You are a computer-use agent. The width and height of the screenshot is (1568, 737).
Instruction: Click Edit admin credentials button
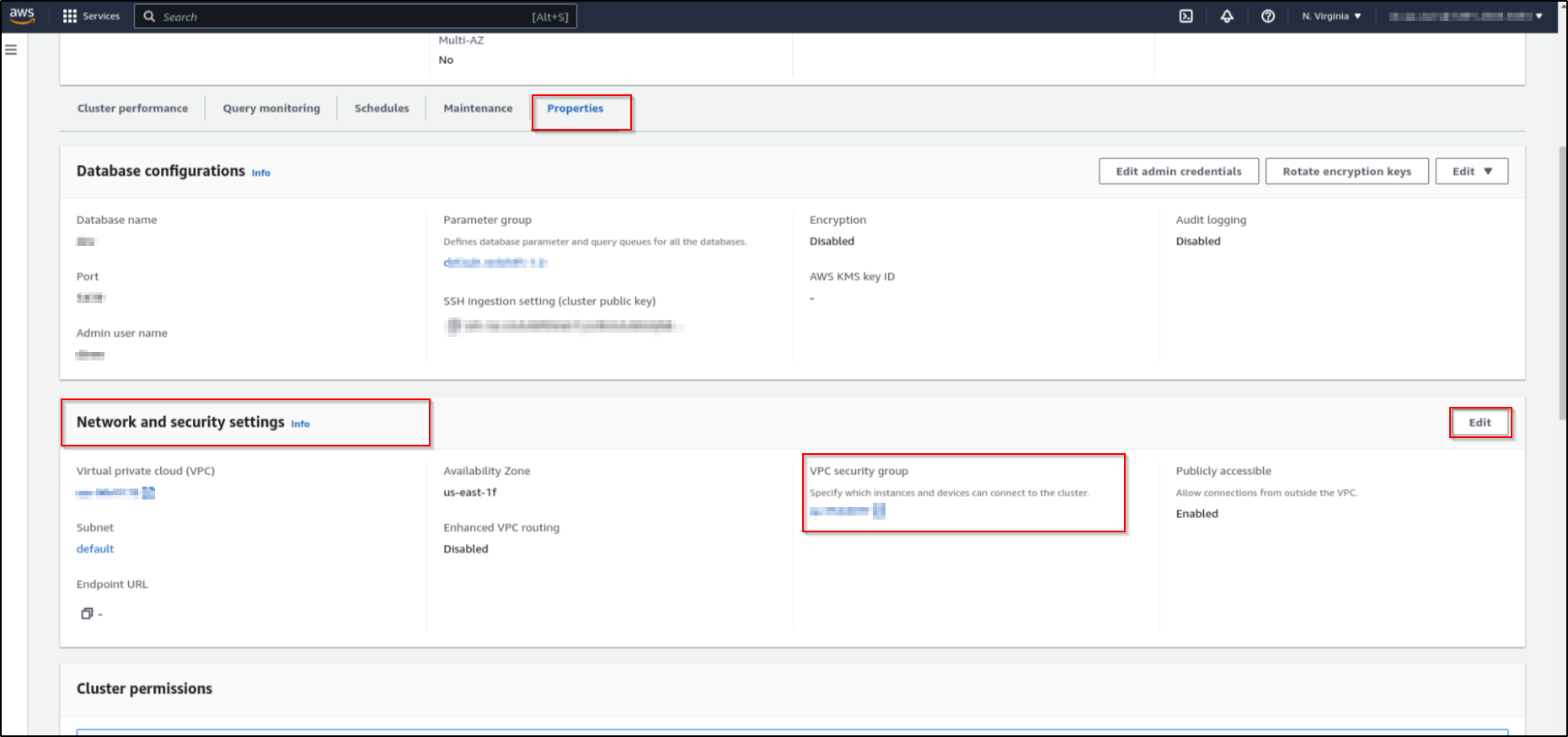click(x=1179, y=171)
